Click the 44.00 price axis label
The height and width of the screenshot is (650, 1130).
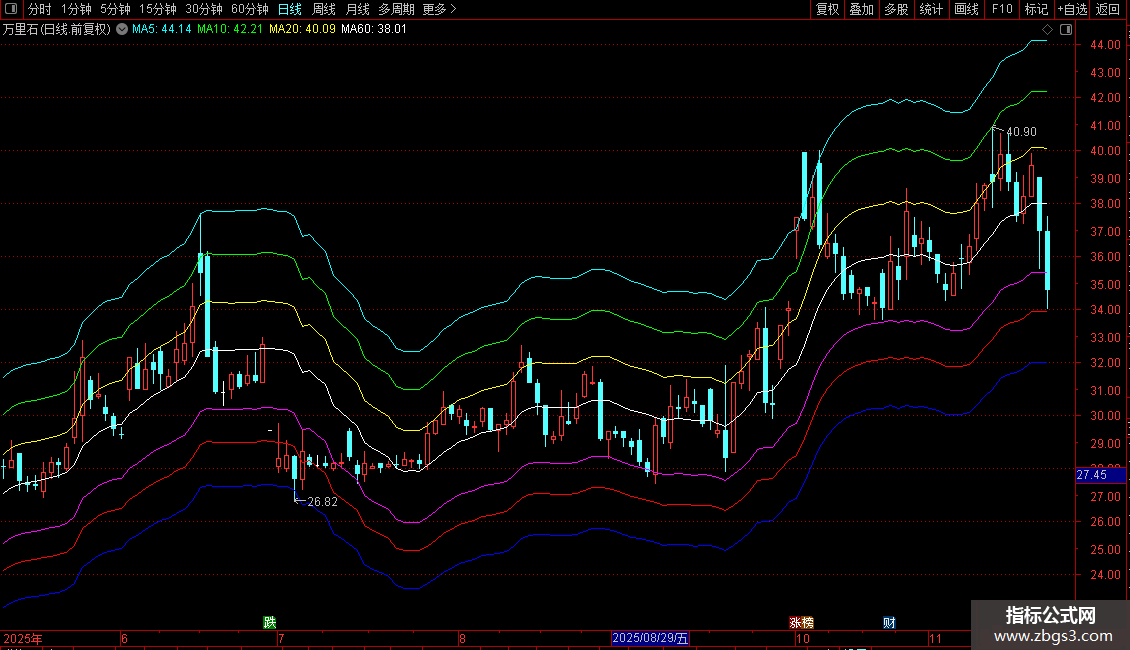coord(1105,45)
